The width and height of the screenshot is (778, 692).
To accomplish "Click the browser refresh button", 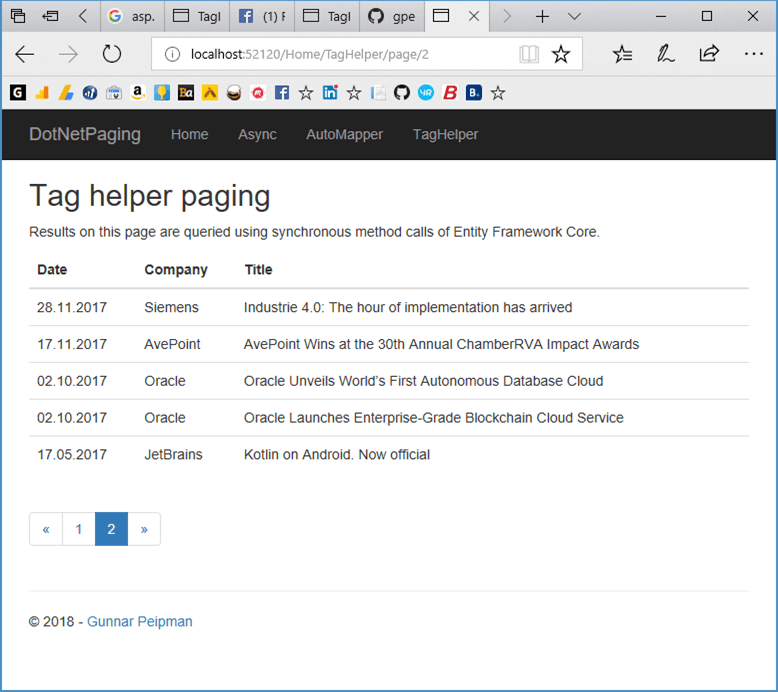I will click(112, 54).
